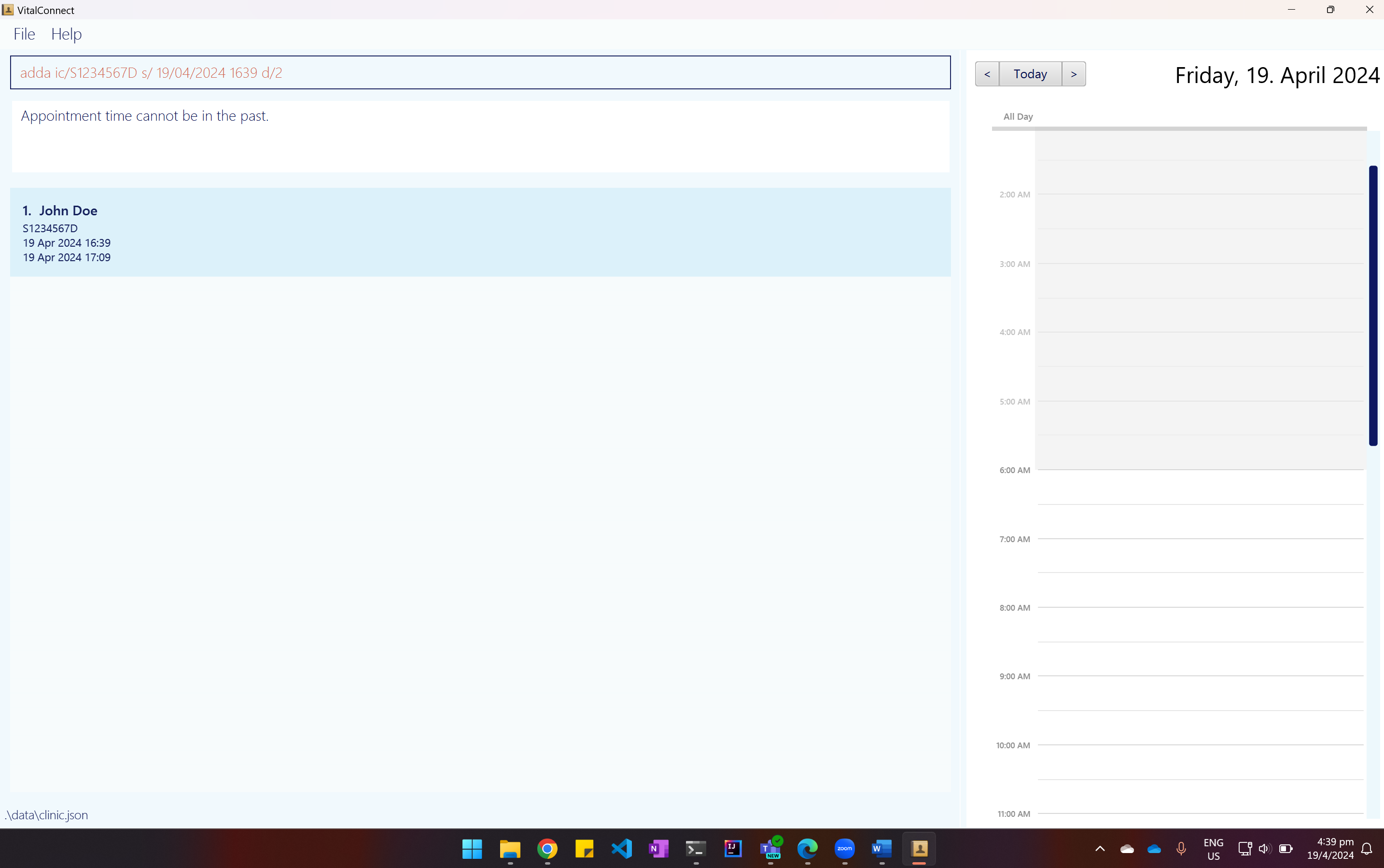The height and width of the screenshot is (868, 1384).
Task: Open File Explorer from taskbar
Action: (x=510, y=849)
